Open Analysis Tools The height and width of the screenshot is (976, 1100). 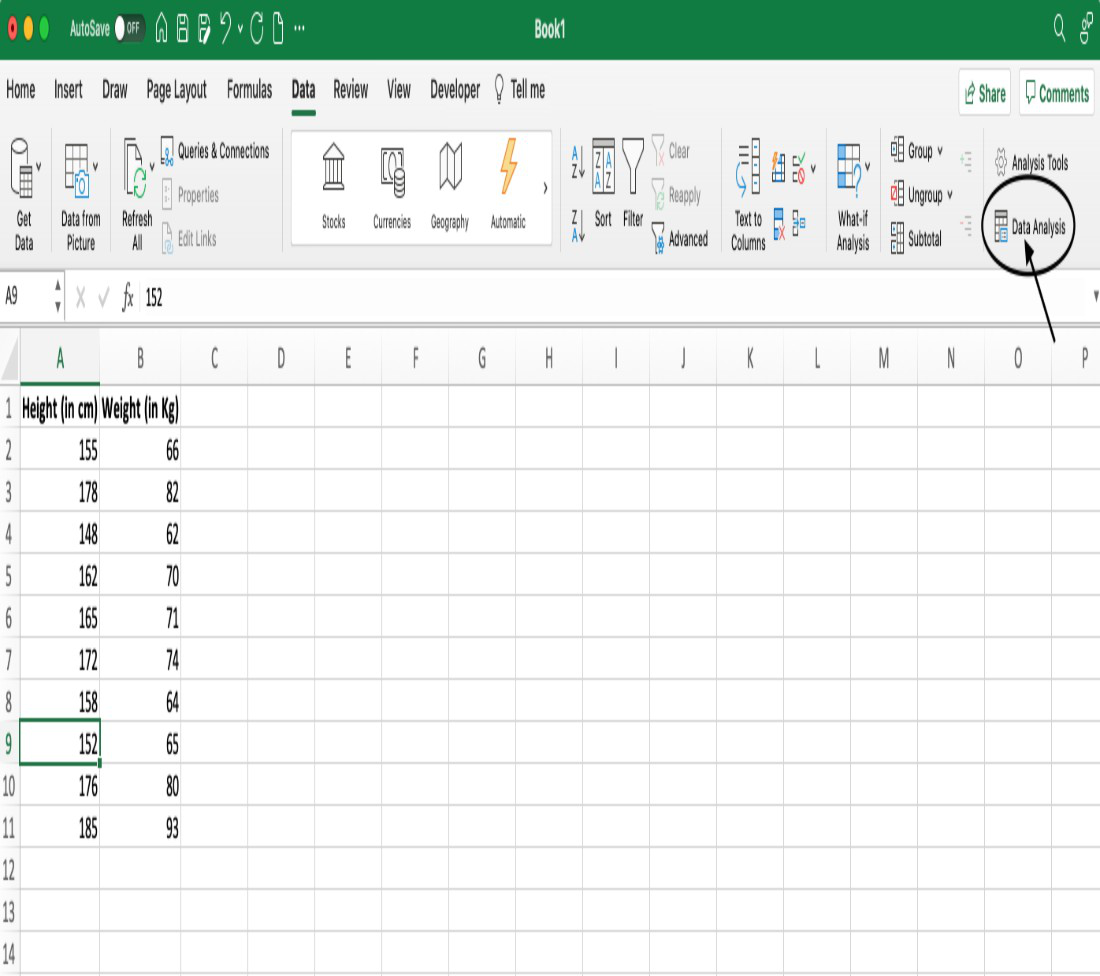coord(1031,163)
